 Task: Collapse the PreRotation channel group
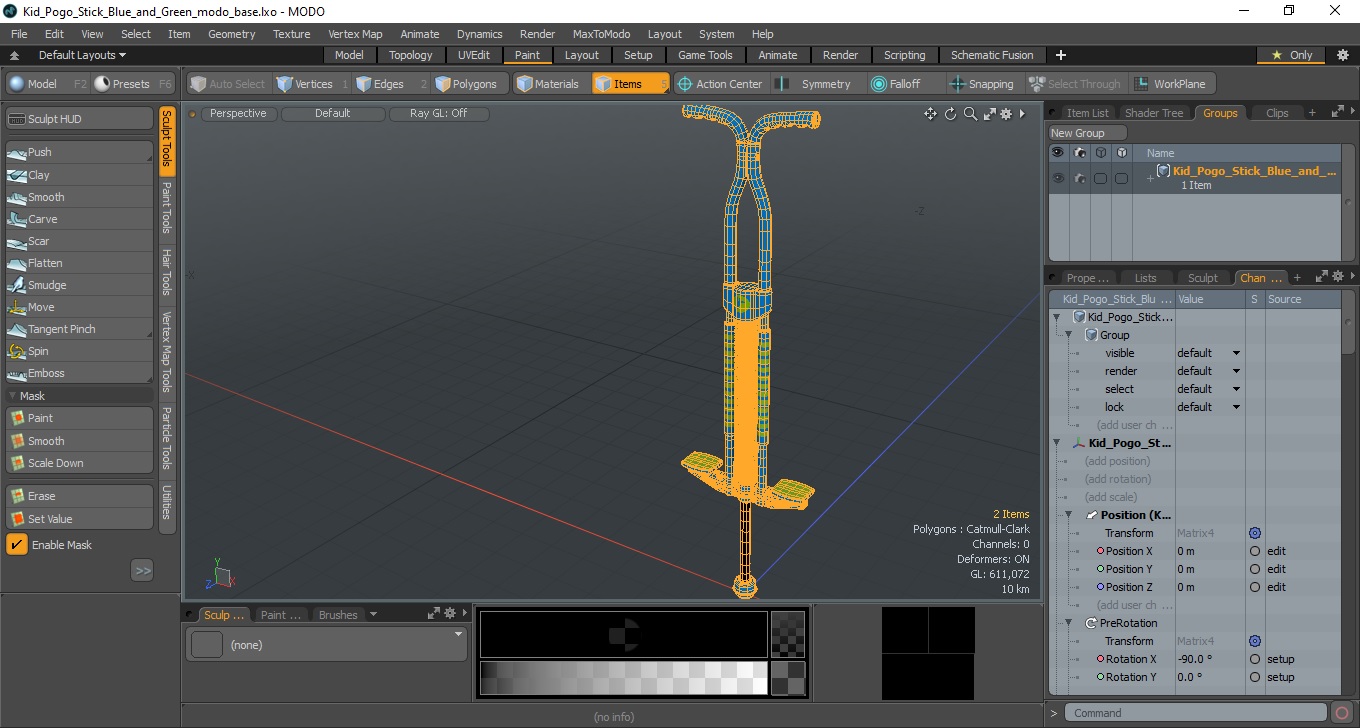pyautogui.click(x=1068, y=623)
